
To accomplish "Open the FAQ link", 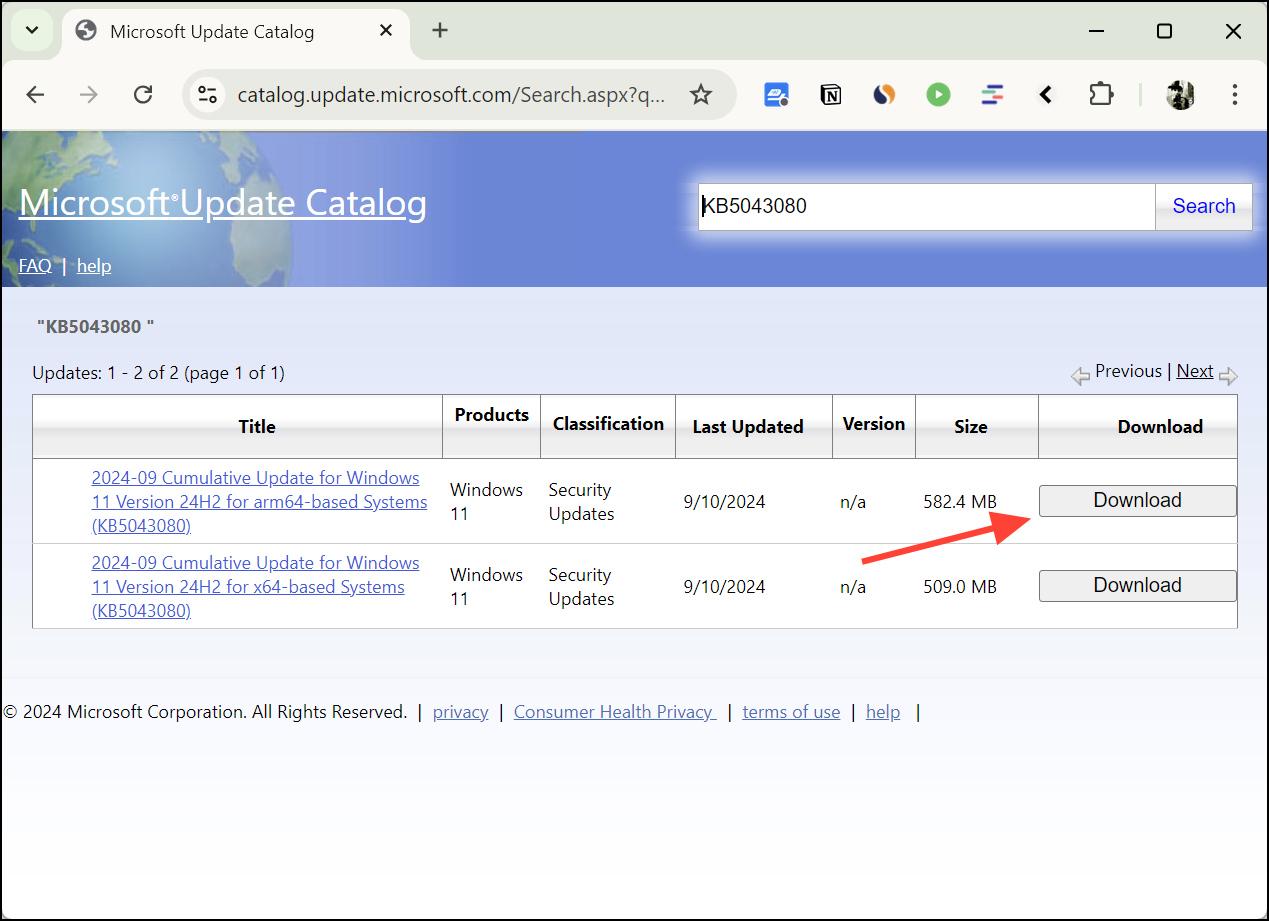I will tap(35, 266).
